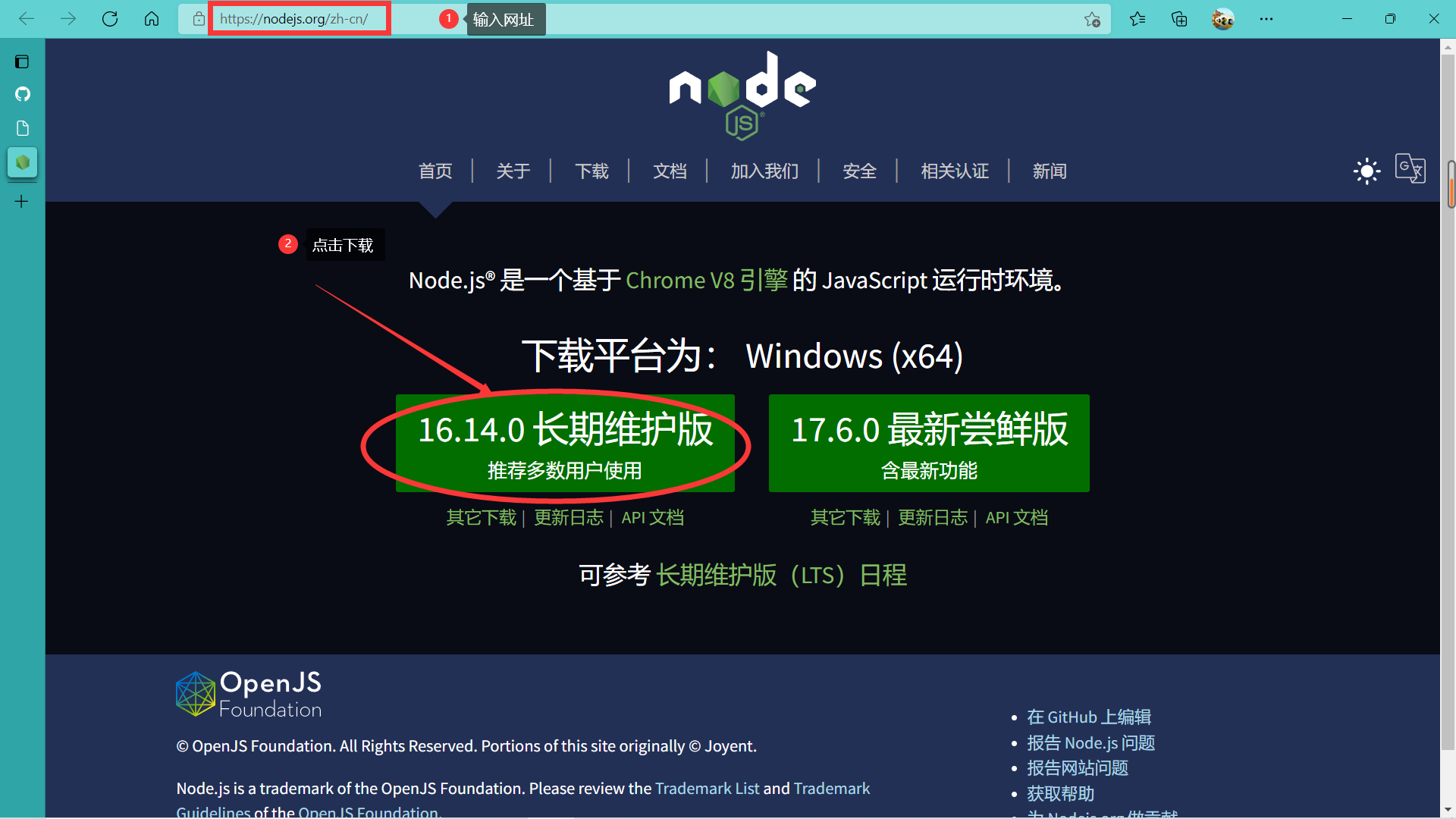Click the browser forward arrow
Image resolution: width=1456 pixels, height=819 pixels.
tap(68, 19)
